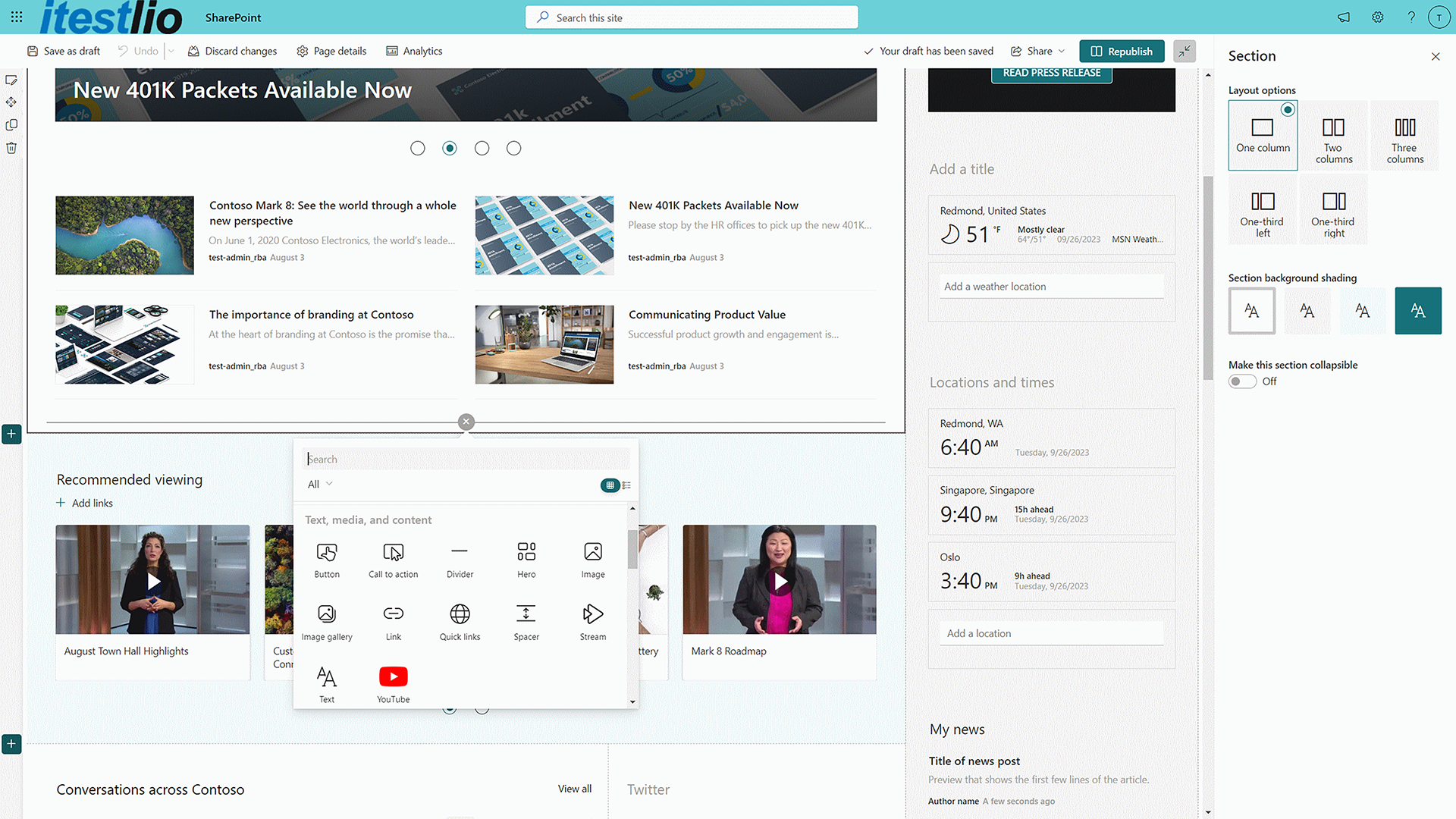The width and height of the screenshot is (1456, 819).
Task: Select the delete section icon in left toolbar
Action: pyautogui.click(x=11, y=148)
